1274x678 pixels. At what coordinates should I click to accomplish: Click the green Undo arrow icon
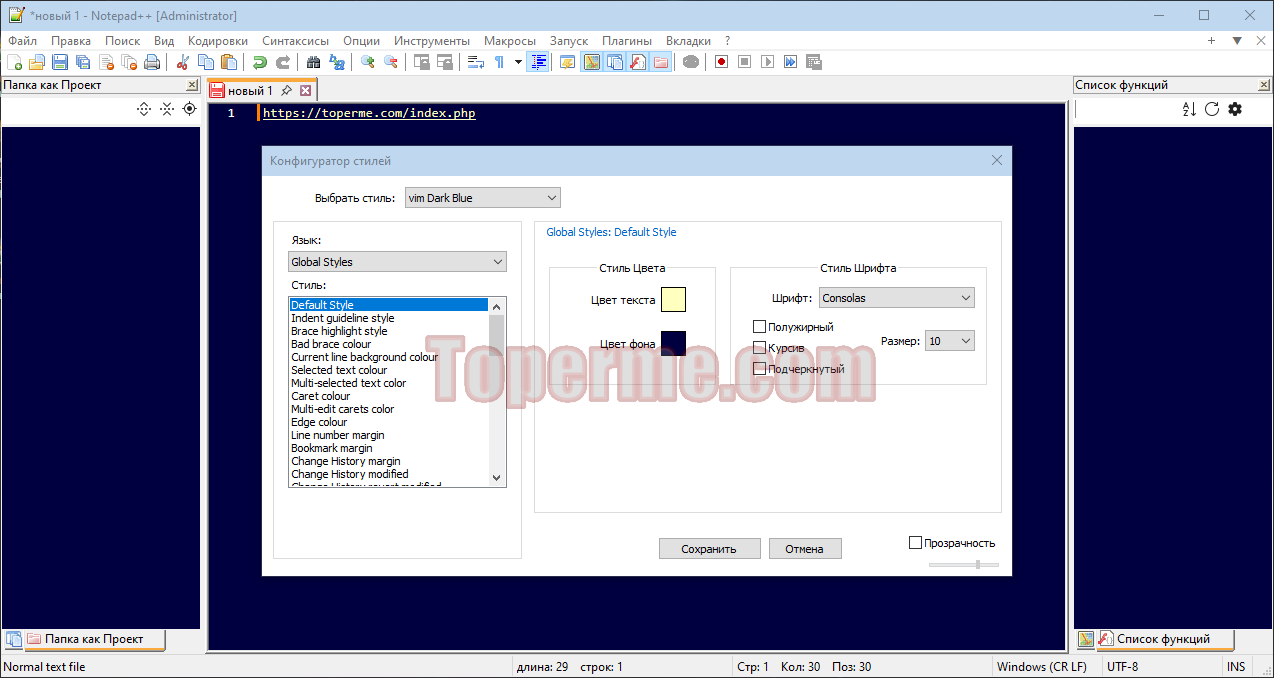[260, 62]
